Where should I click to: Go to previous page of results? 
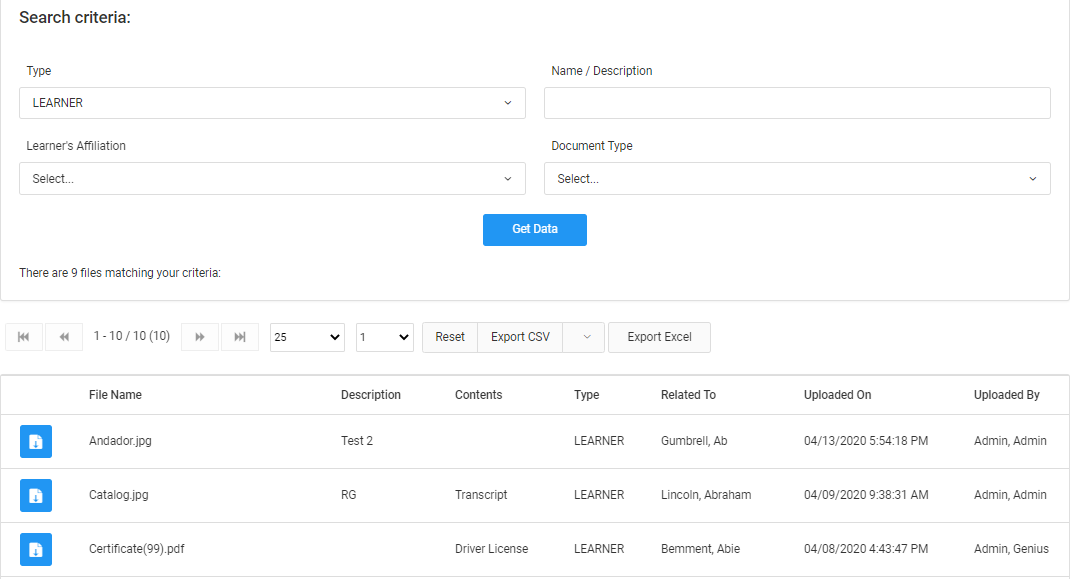[x=64, y=337]
